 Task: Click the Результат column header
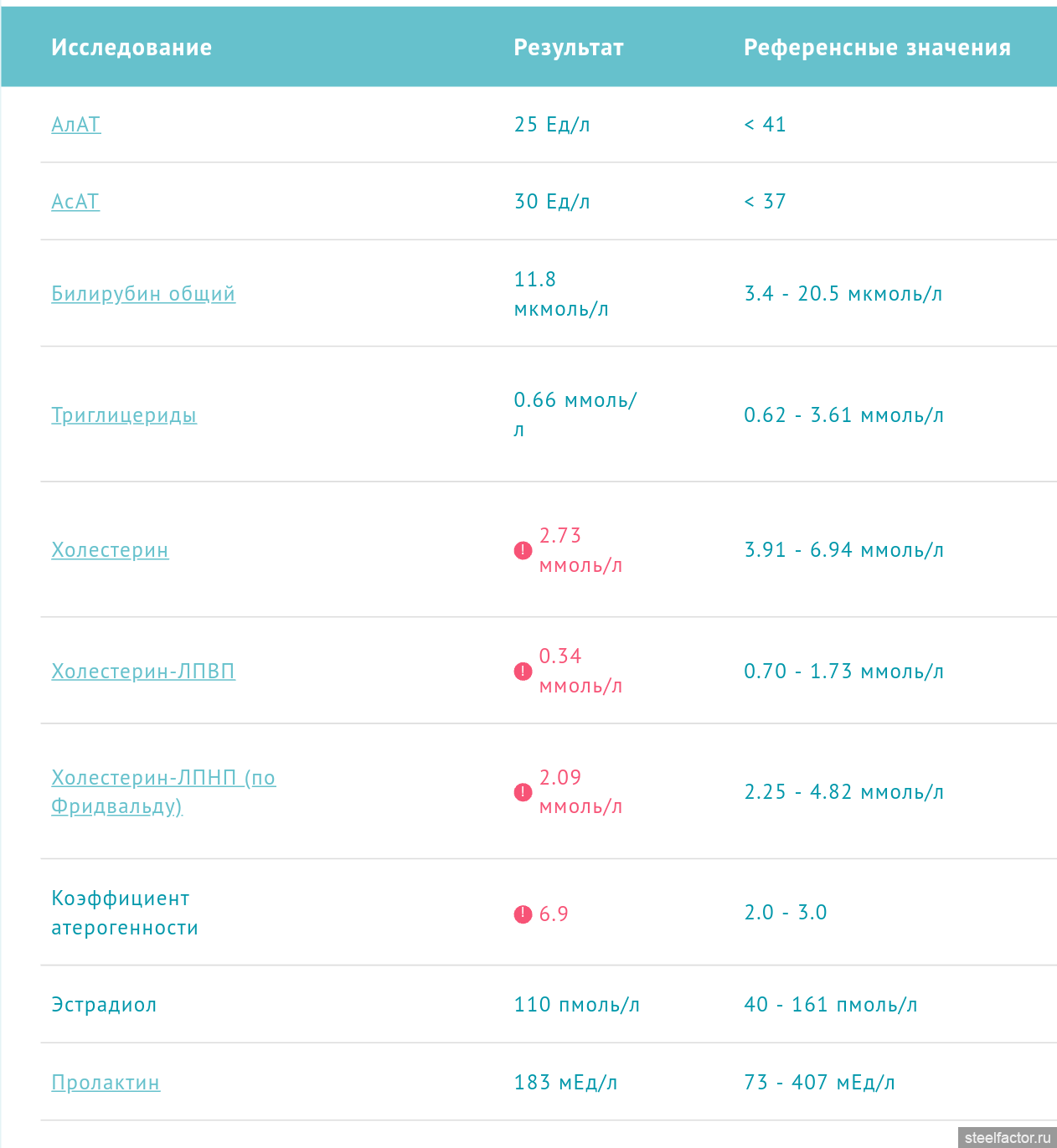coord(569,48)
